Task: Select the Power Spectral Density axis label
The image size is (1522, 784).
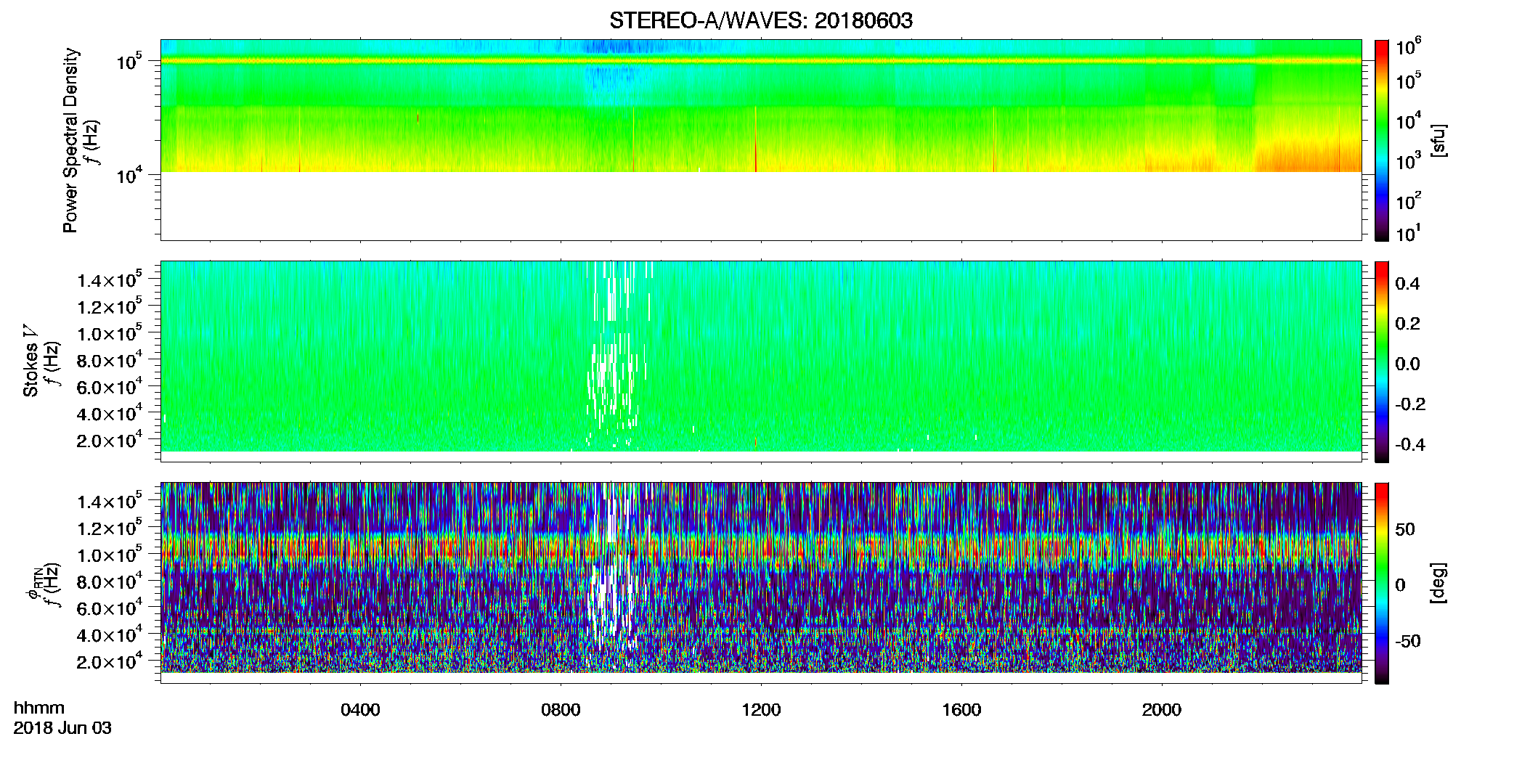Action: 70,140
